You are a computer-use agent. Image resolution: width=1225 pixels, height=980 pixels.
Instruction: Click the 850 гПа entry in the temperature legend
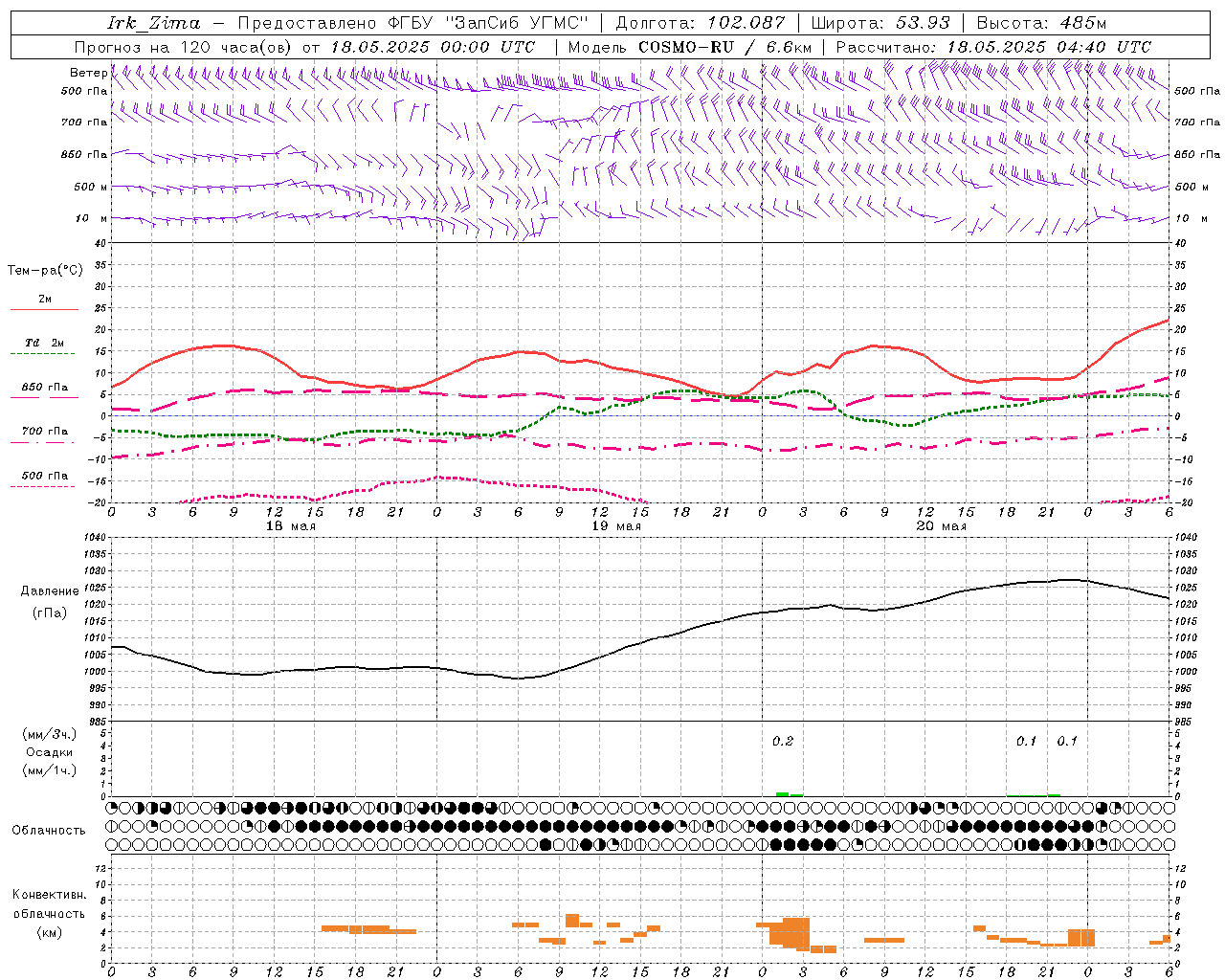pos(45,388)
